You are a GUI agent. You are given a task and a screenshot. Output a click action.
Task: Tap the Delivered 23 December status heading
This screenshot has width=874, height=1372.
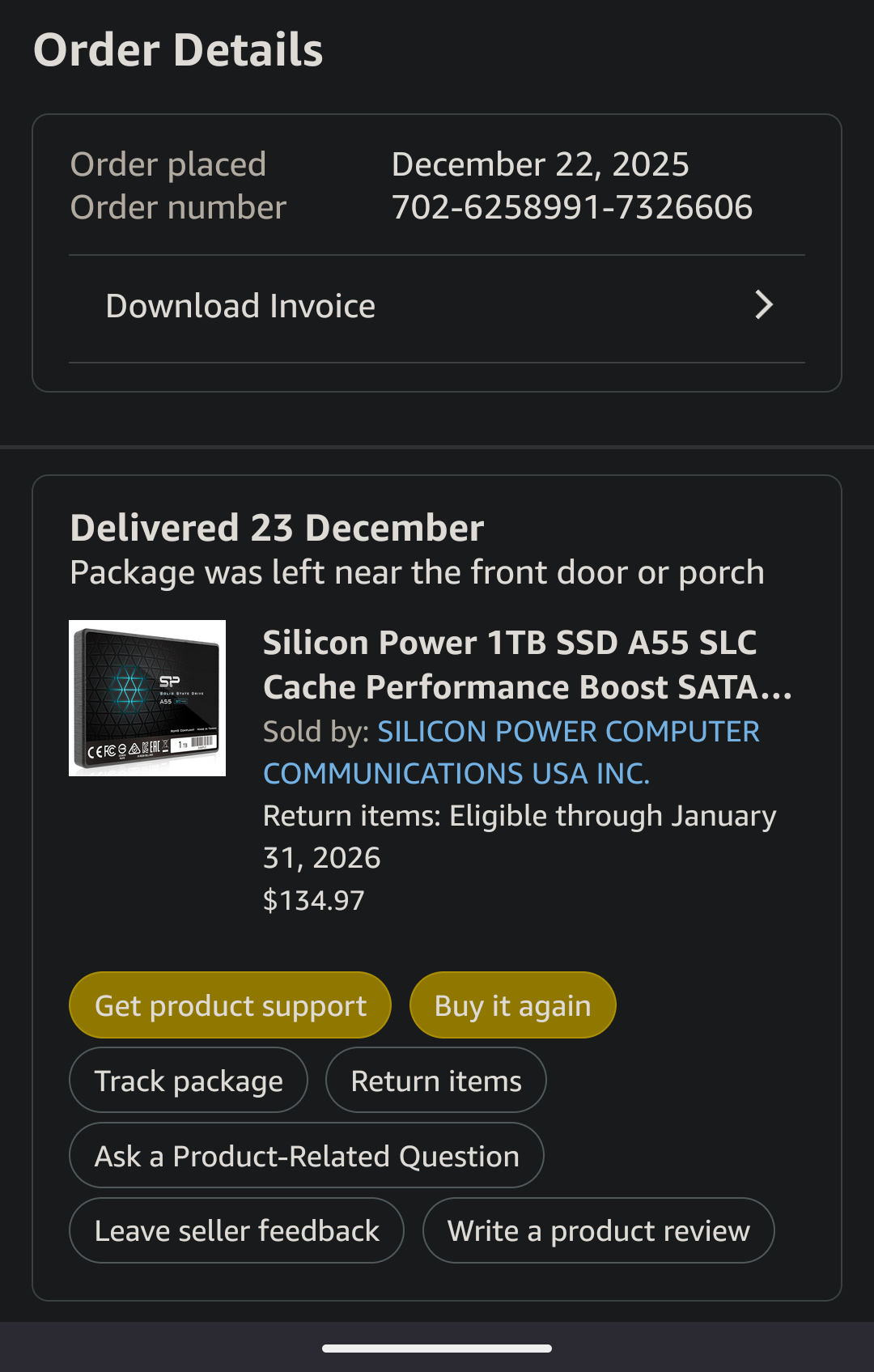(277, 528)
